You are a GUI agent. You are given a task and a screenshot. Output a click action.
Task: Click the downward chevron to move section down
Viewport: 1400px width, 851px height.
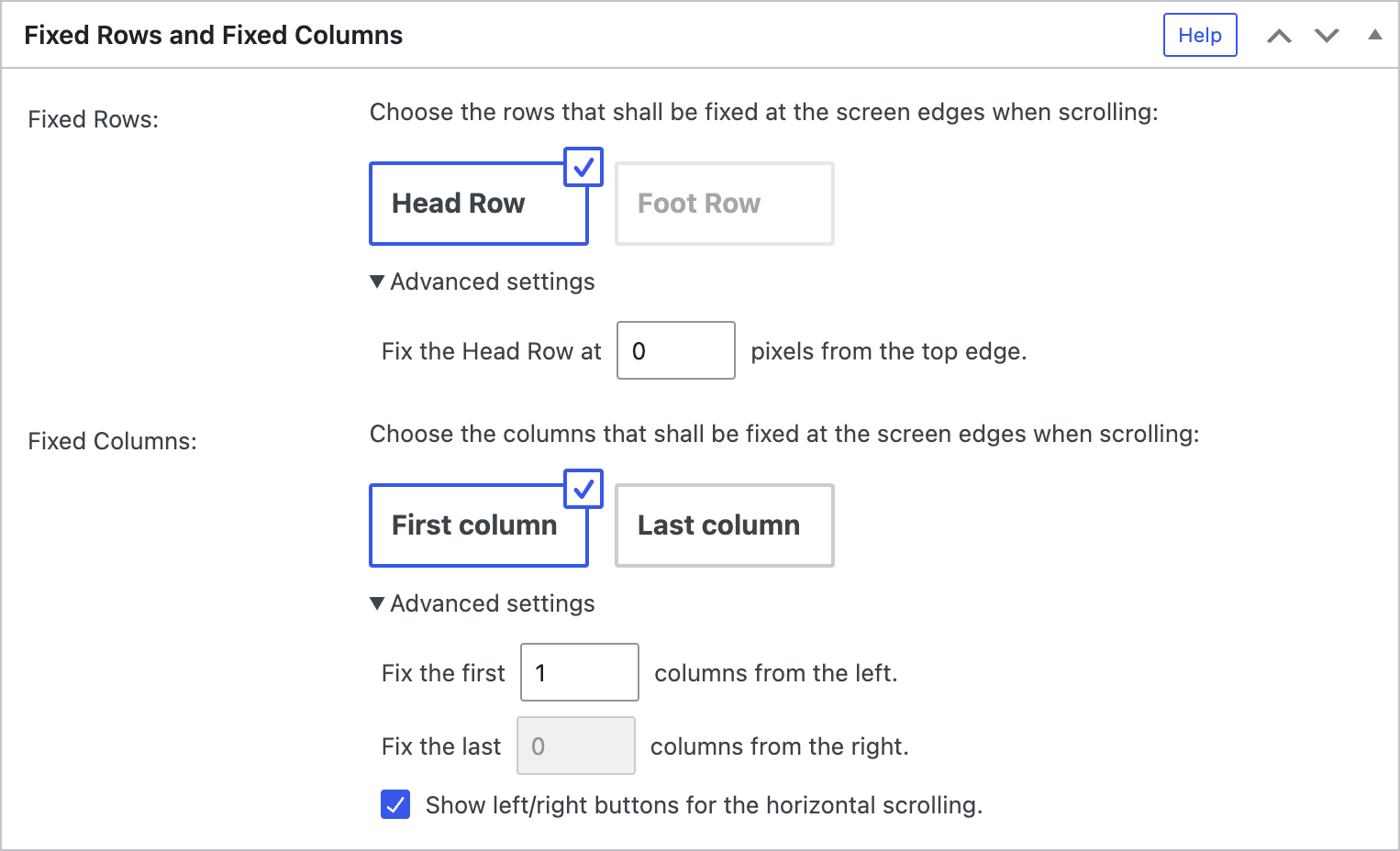pos(1327,35)
